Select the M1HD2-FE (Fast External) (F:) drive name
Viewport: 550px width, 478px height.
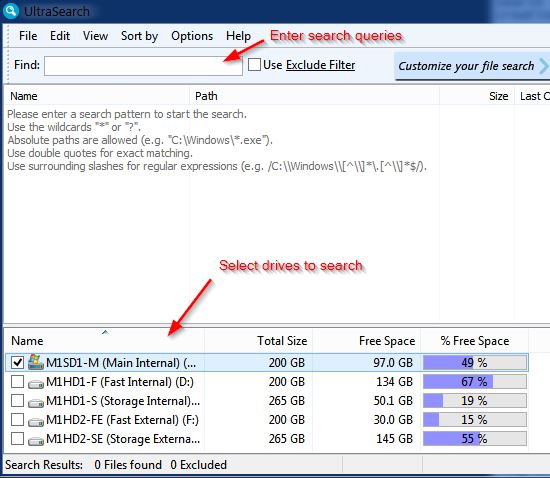[122, 420]
